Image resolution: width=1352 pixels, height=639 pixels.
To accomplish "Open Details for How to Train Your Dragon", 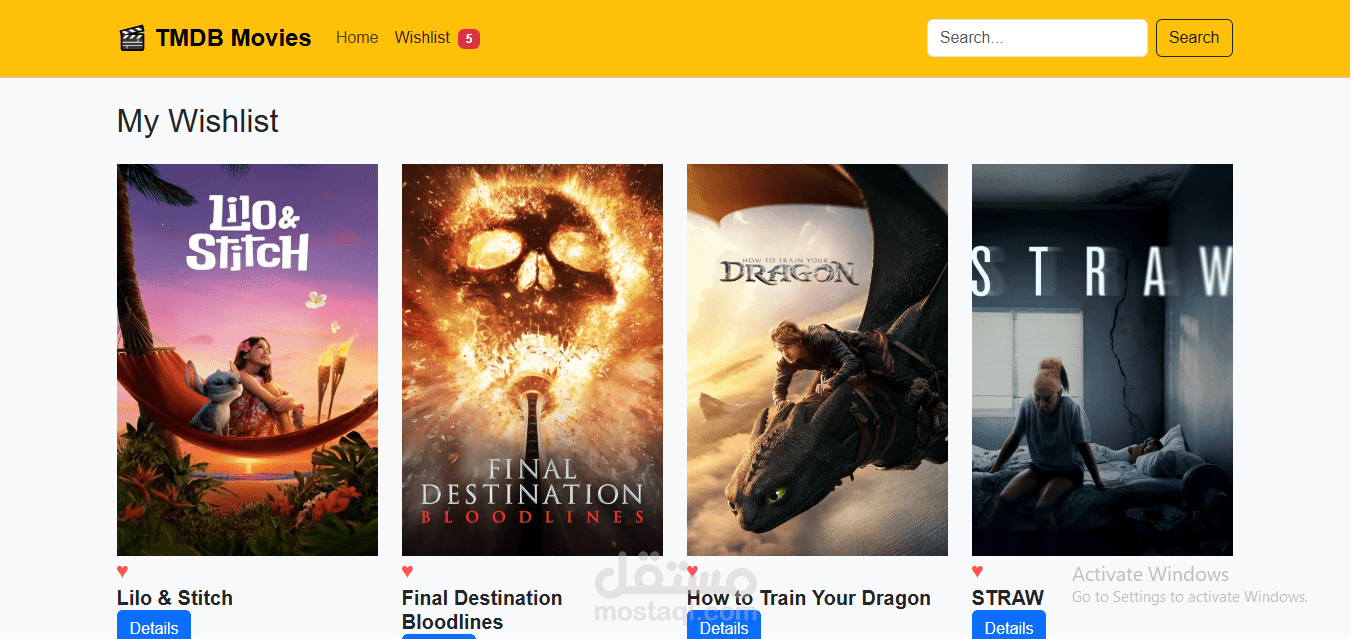I will (x=724, y=627).
